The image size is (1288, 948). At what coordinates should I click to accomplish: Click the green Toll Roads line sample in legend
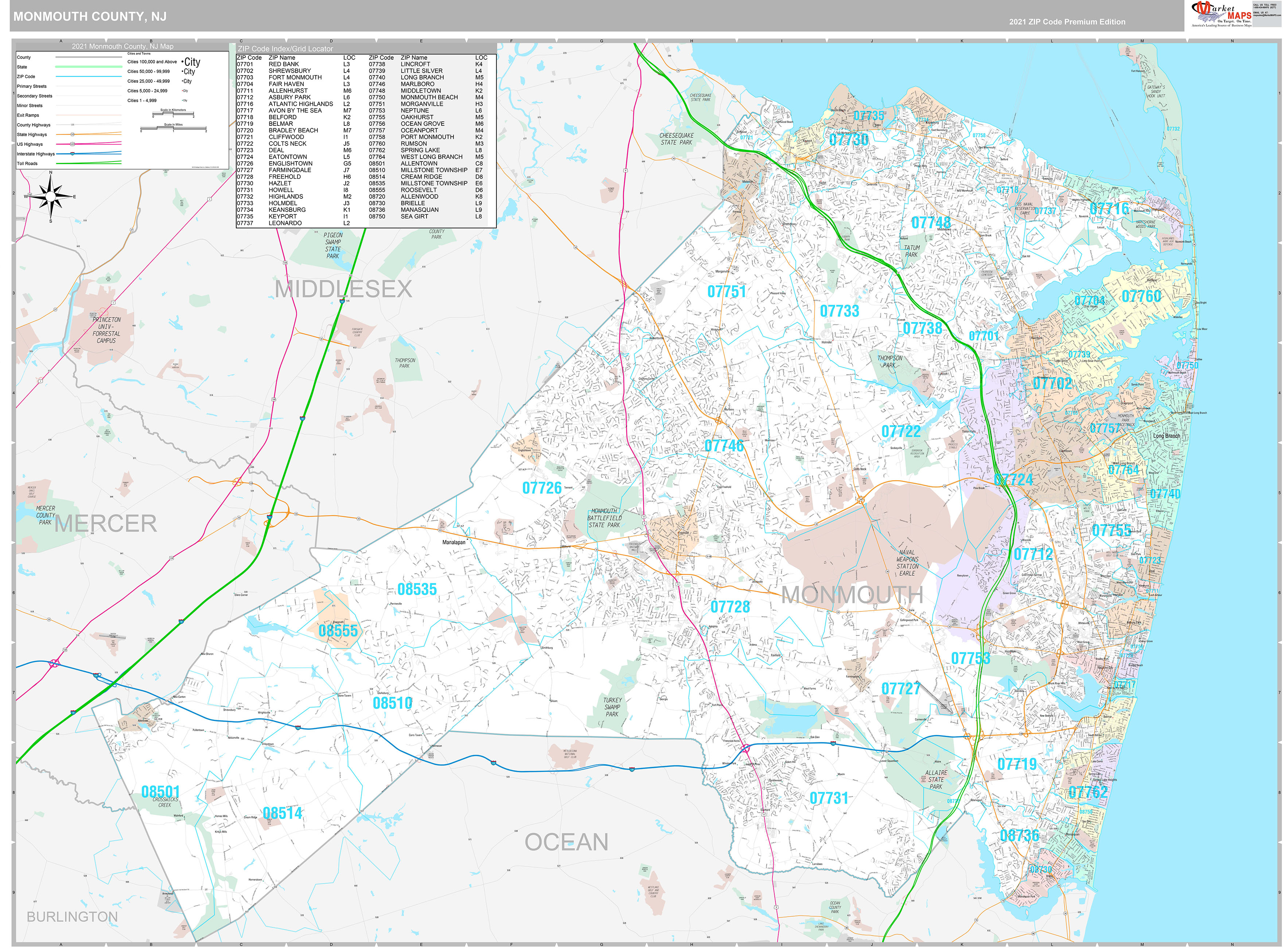click(x=88, y=164)
